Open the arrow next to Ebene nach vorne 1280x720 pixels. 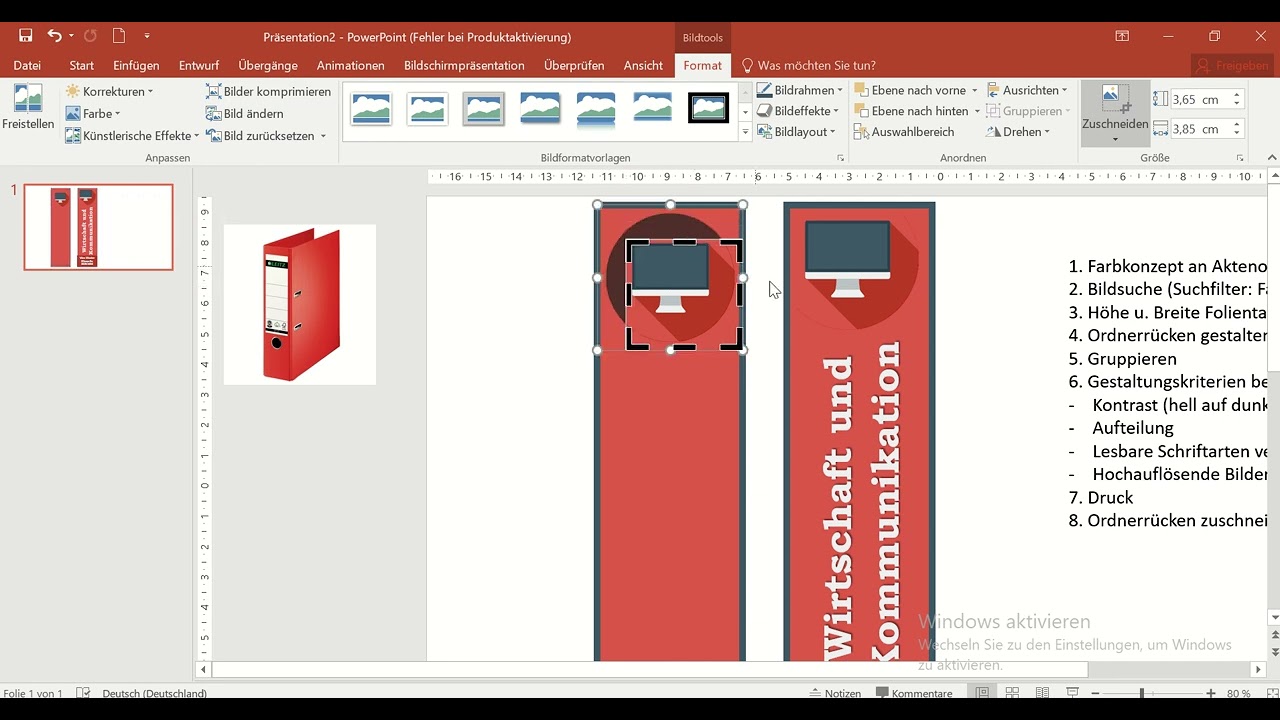(x=974, y=90)
